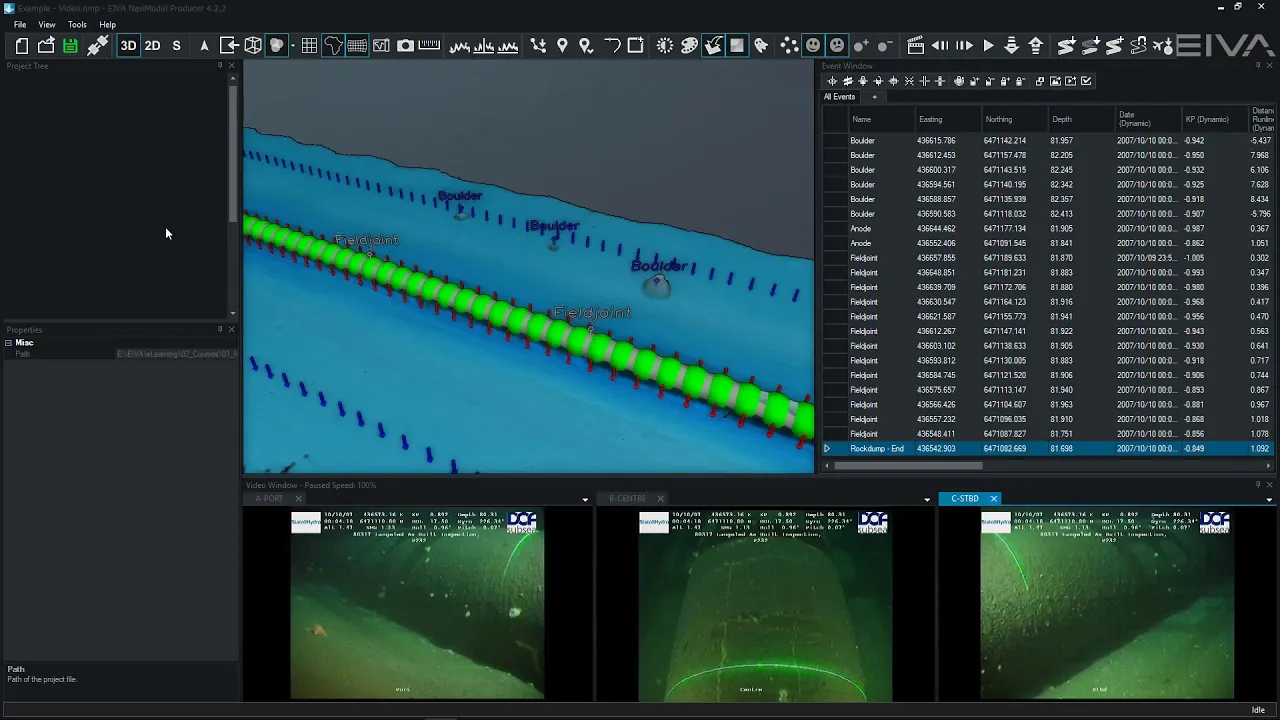This screenshot has height=720, width=1280.
Task: Toggle the 2D view mode button
Action: pyautogui.click(x=152, y=46)
